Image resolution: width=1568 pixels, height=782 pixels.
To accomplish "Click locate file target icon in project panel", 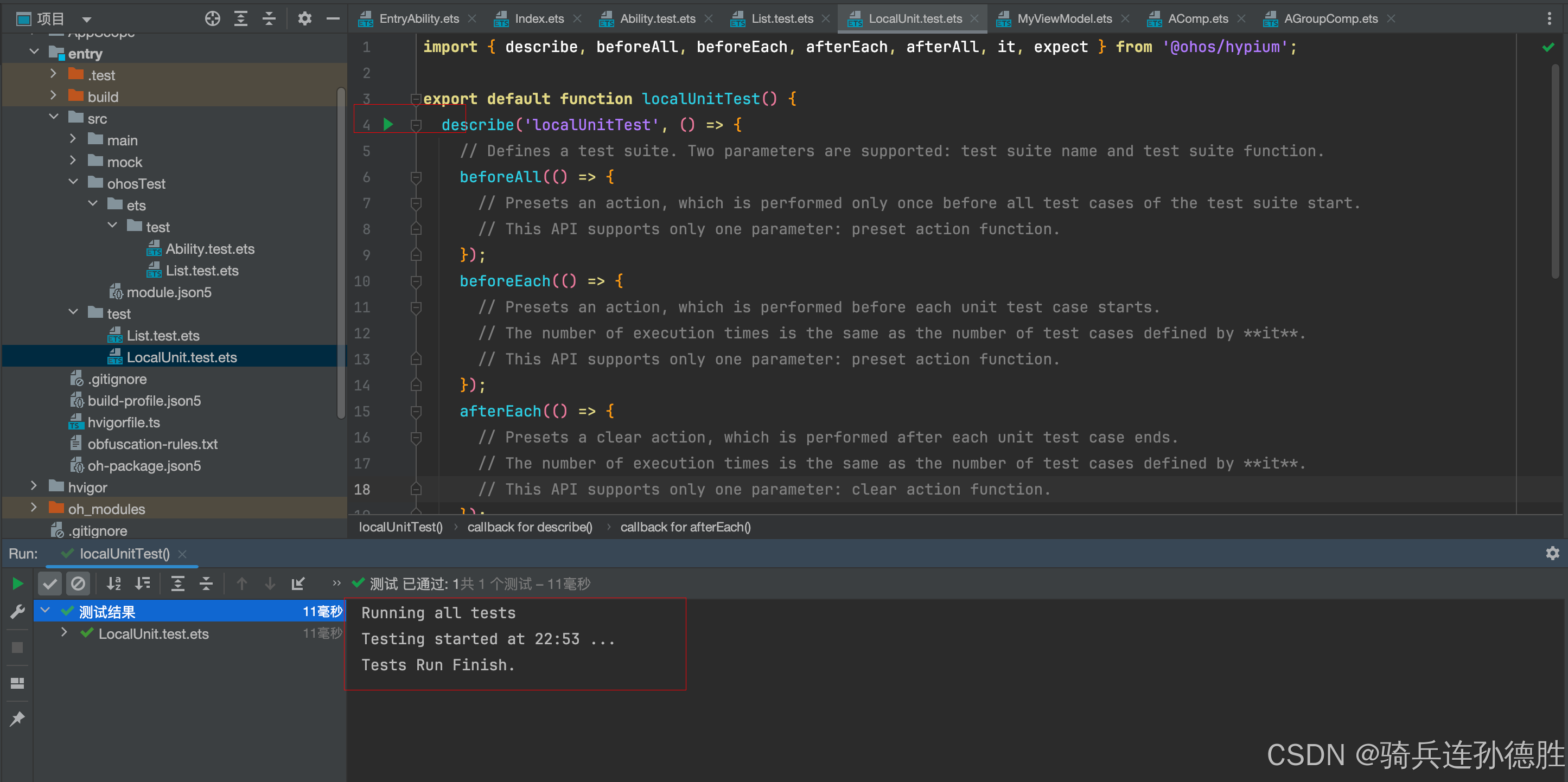I will 212,19.
